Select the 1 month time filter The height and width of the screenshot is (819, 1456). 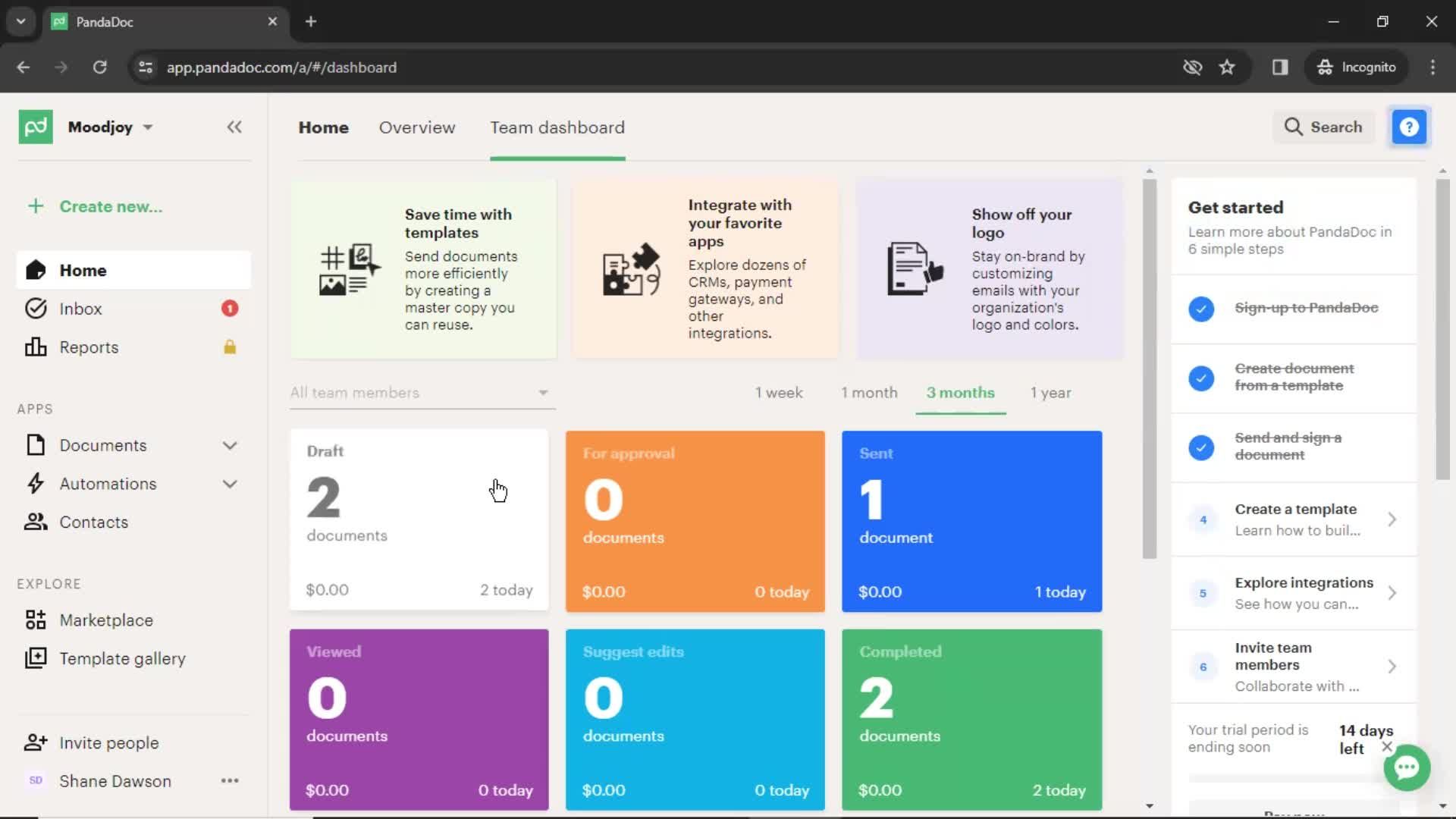pos(869,392)
